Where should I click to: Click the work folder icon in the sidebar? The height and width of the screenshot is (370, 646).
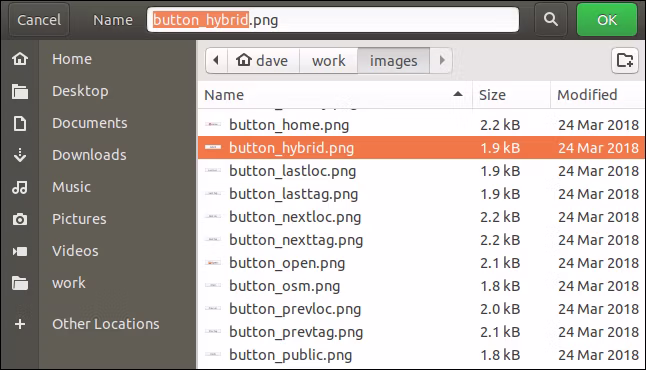tap(20, 283)
